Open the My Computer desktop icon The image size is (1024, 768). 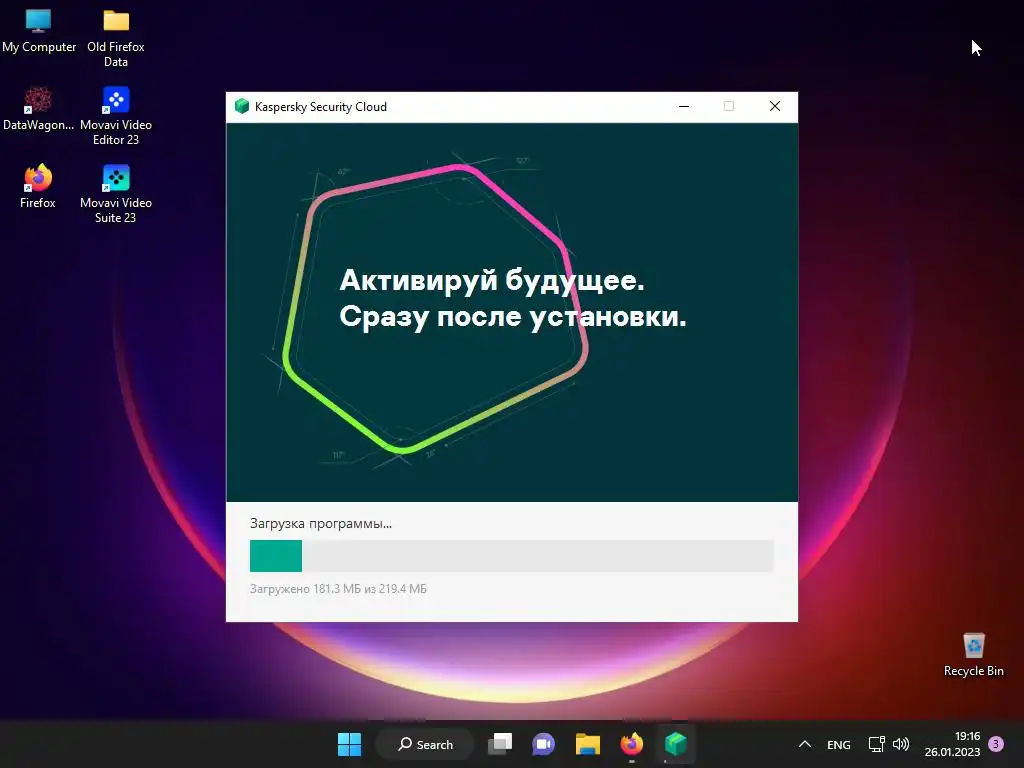click(x=39, y=31)
